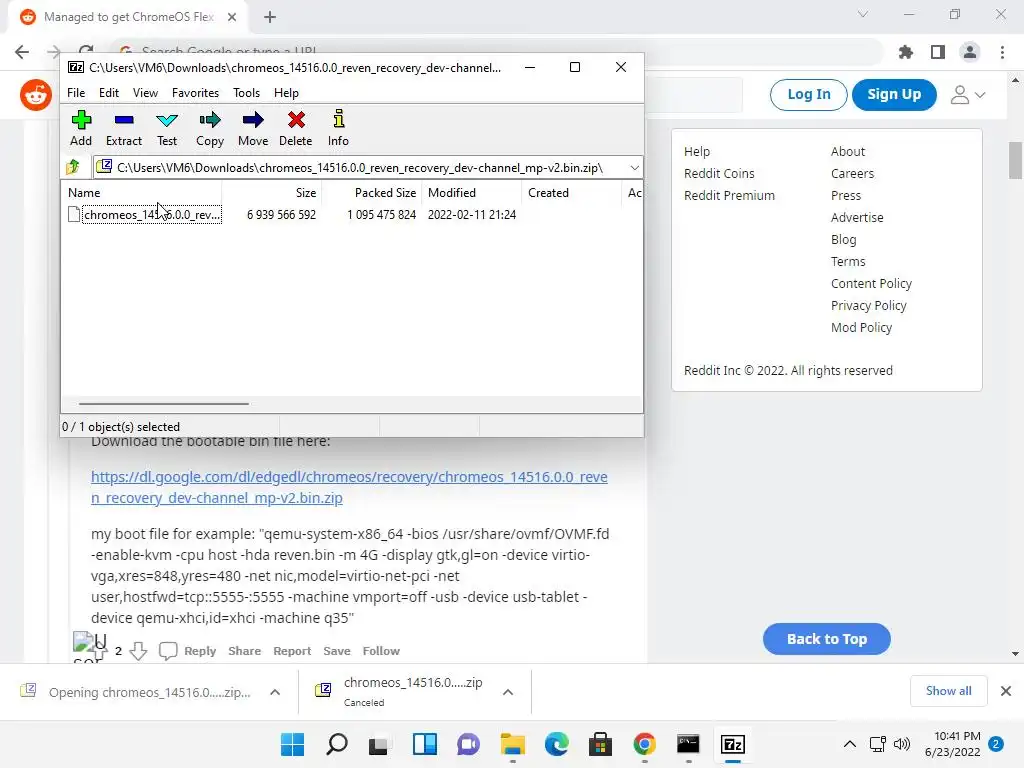Open Info for the archive
Image resolution: width=1024 pixels, height=768 pixels.
point(338,129)
